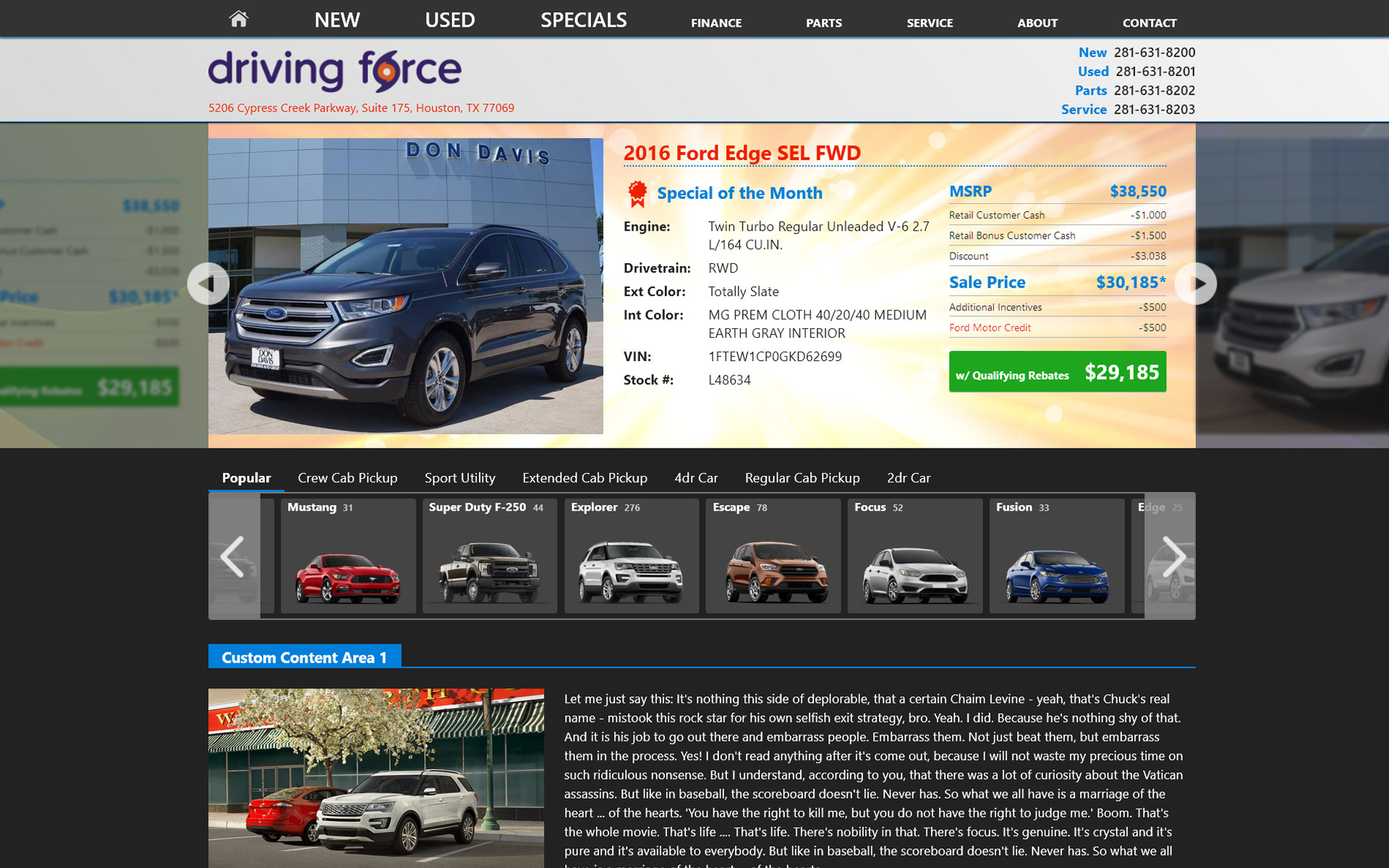The image size is (1389, 868).
Task: Select the Popular tab
Action: pyautogui.click(x=246, y=478)
